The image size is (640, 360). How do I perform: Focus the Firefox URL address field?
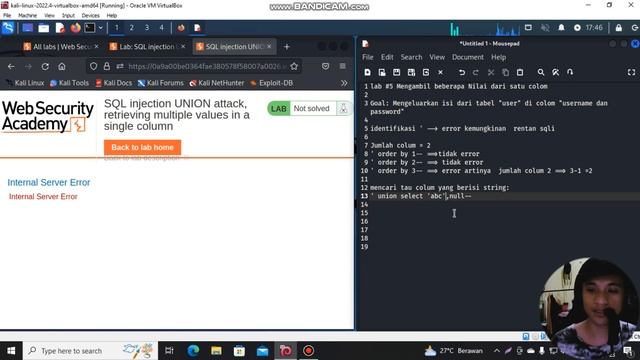(x=207, y=66)
